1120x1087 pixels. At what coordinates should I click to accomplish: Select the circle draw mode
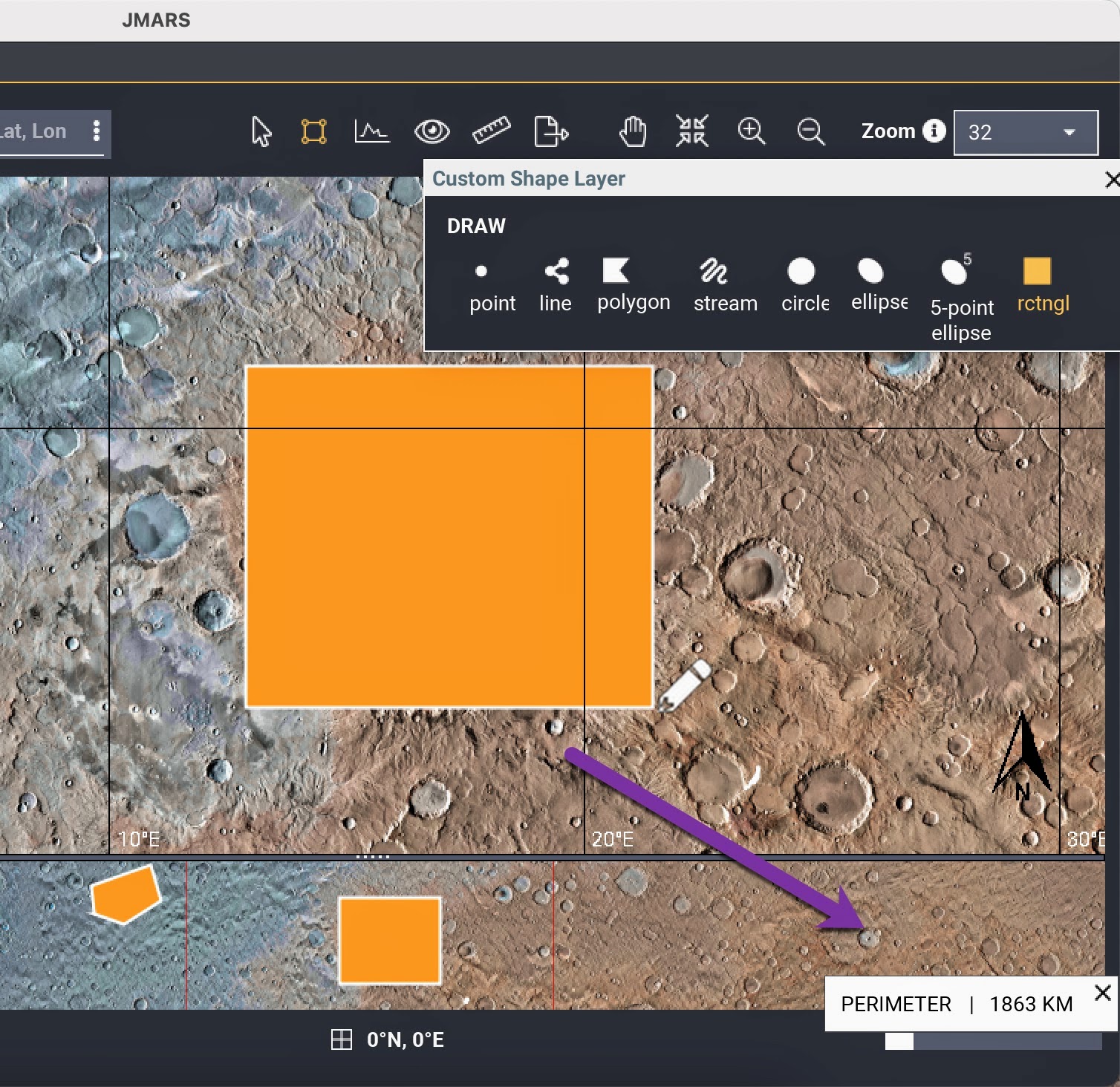(x=804, y=285)
